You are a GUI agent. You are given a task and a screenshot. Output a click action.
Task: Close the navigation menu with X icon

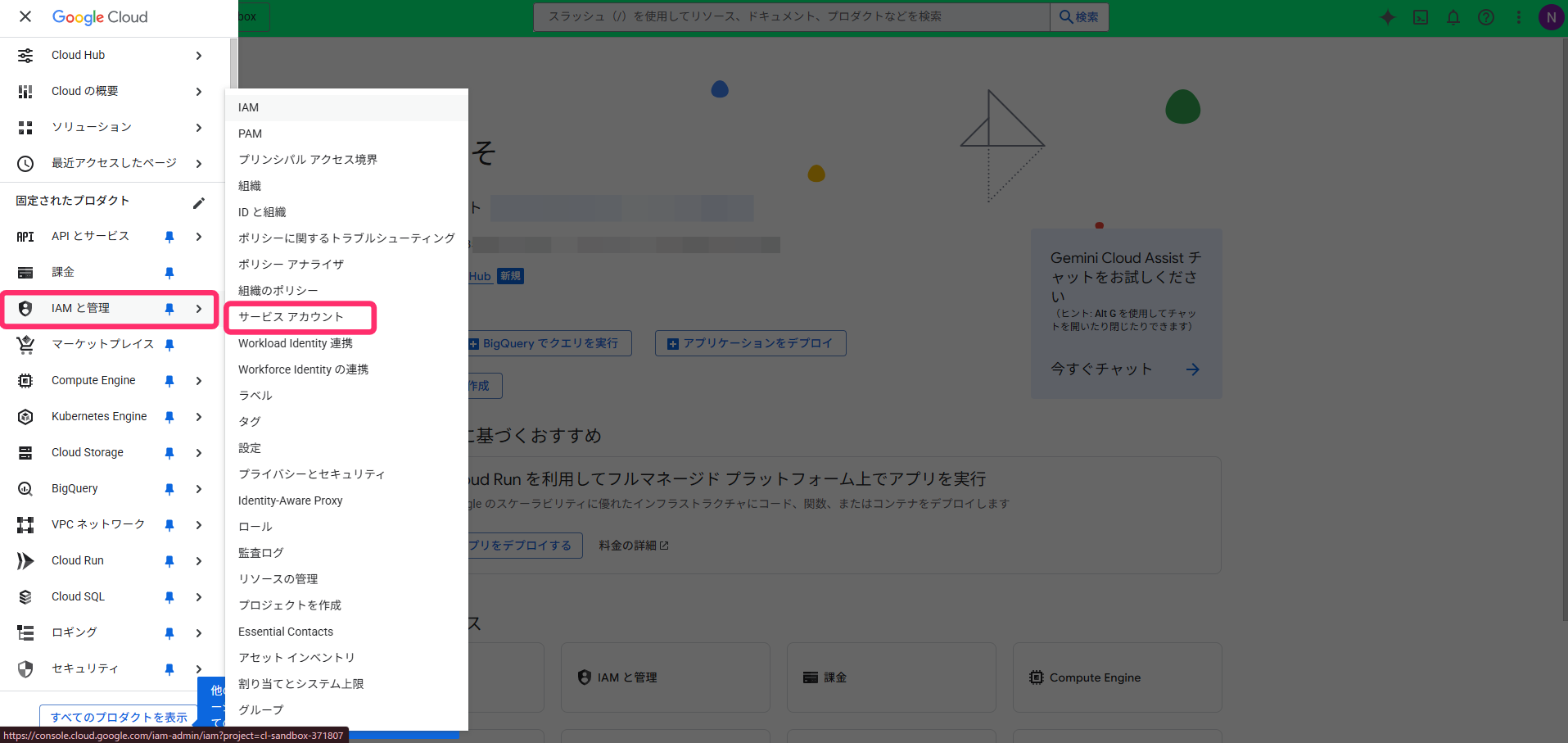(x=25, y=16)
